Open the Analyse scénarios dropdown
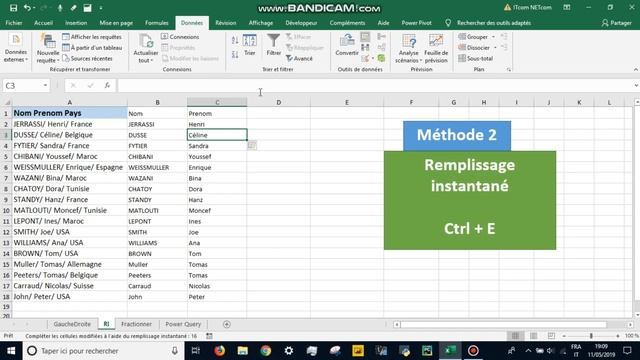The width and height of the screenshot is (640, 360). pos(409,49)
